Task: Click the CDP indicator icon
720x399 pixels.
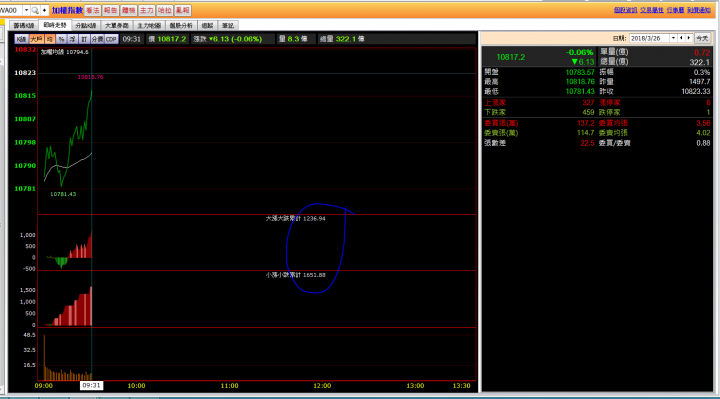Action: click(x=112, y=39)
